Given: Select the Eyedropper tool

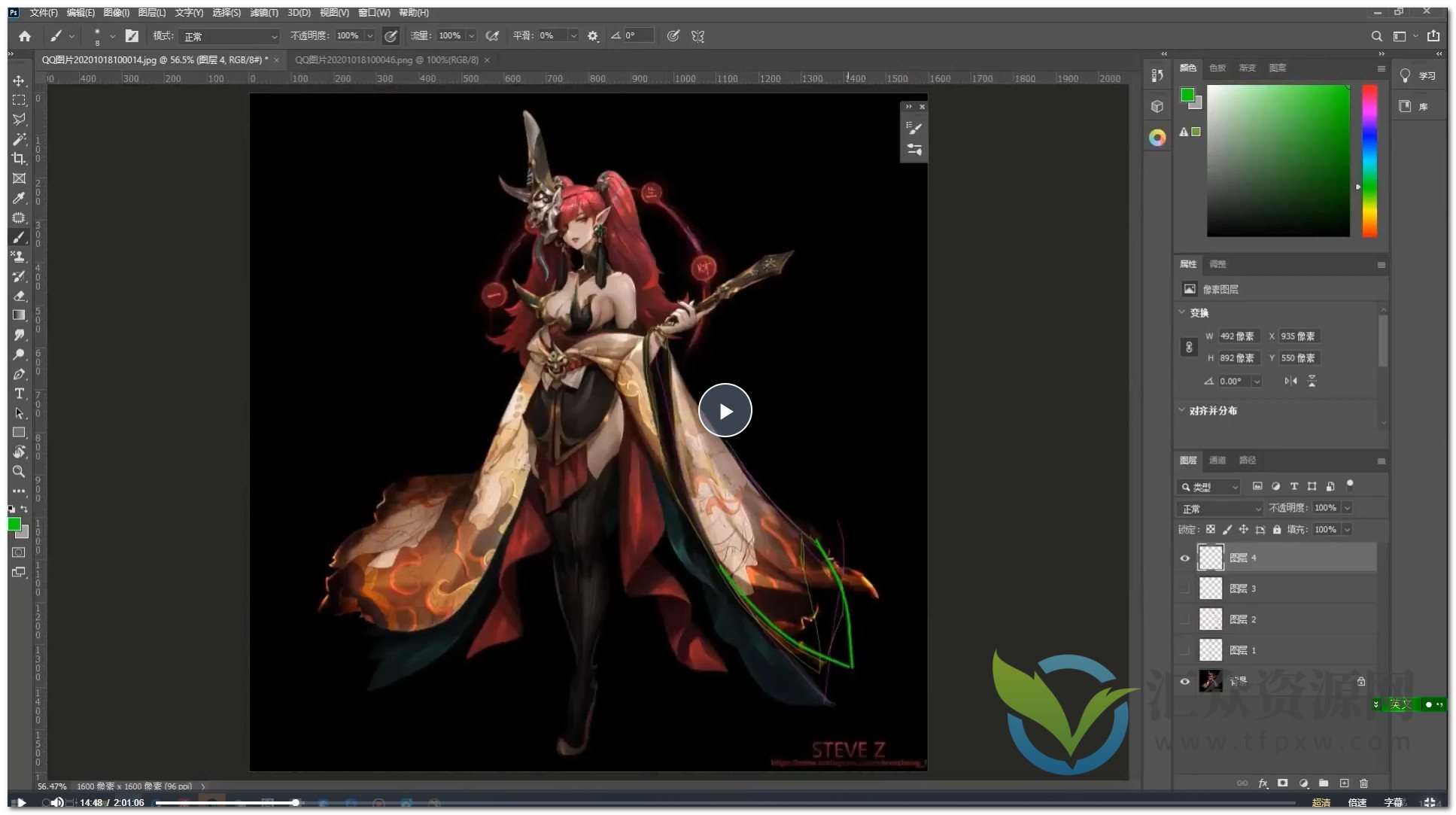Looking at the screenshot, I should click(19, 198).
